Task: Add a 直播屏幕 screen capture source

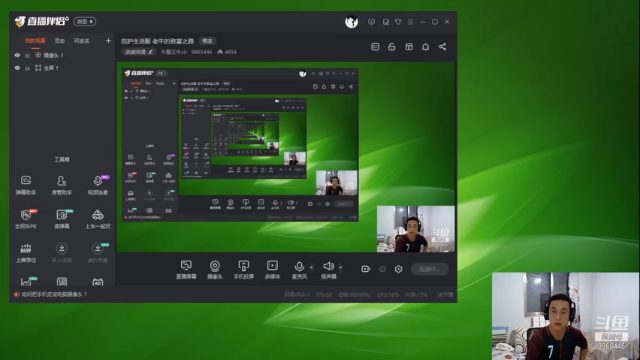Action: click(186, 270)
